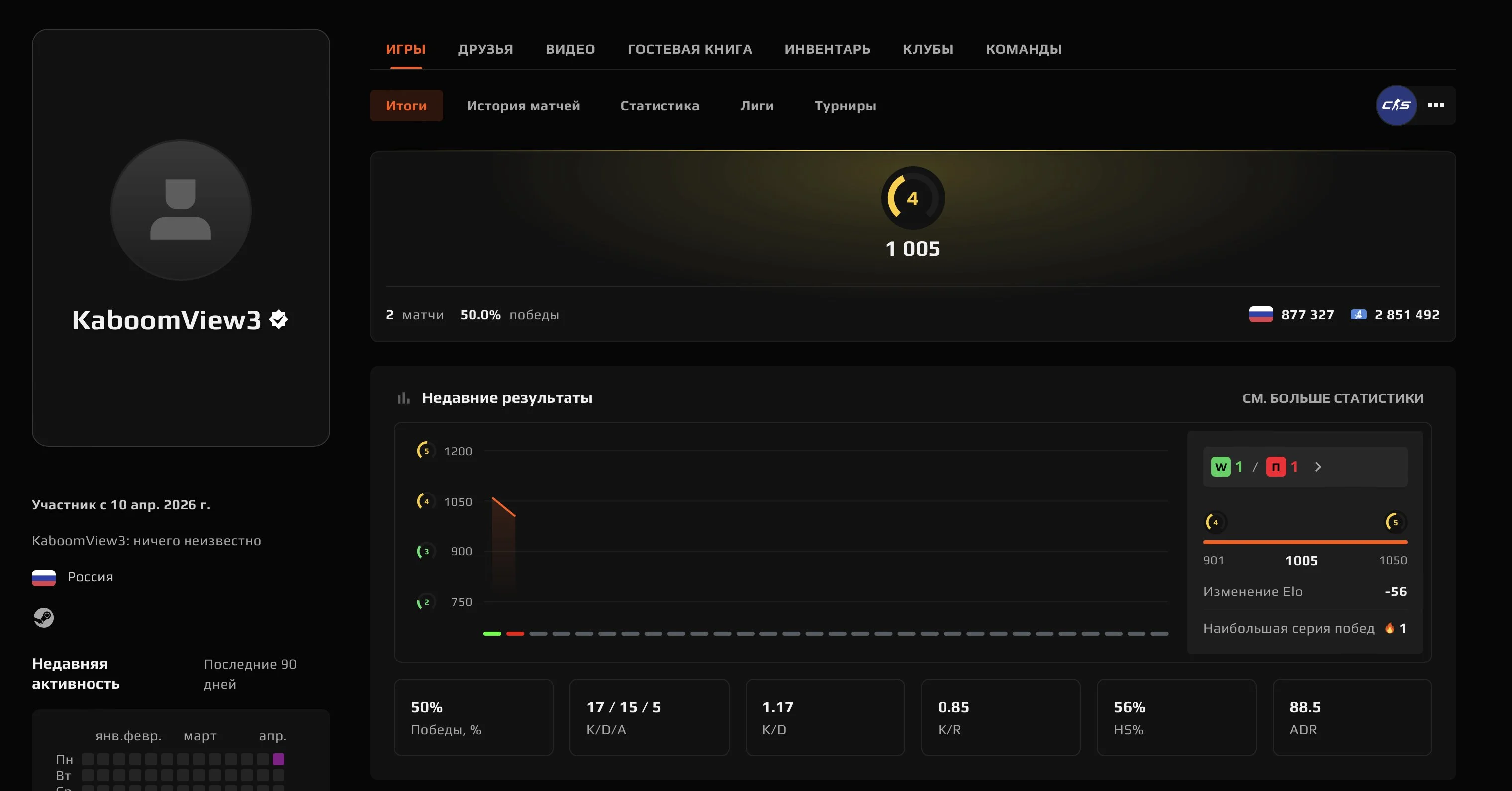Image resolution: width=1512 pixels, height=791 pixels.
Task: Open the Турниры subtab
Action: 845,106
